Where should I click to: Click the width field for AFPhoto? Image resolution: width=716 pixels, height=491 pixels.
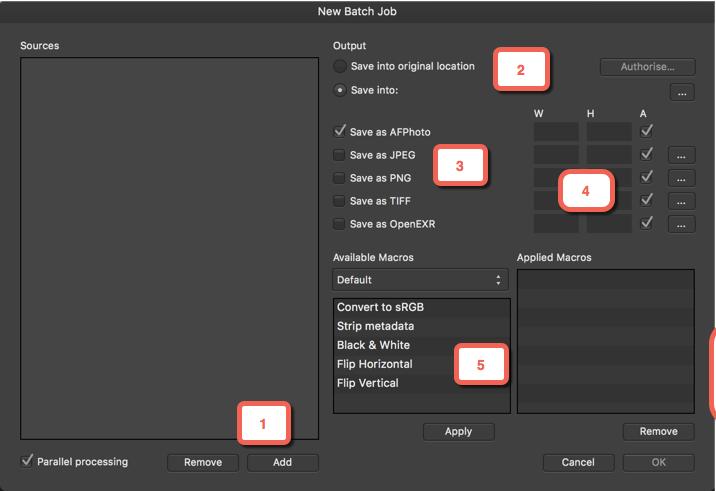pos(556,131)
